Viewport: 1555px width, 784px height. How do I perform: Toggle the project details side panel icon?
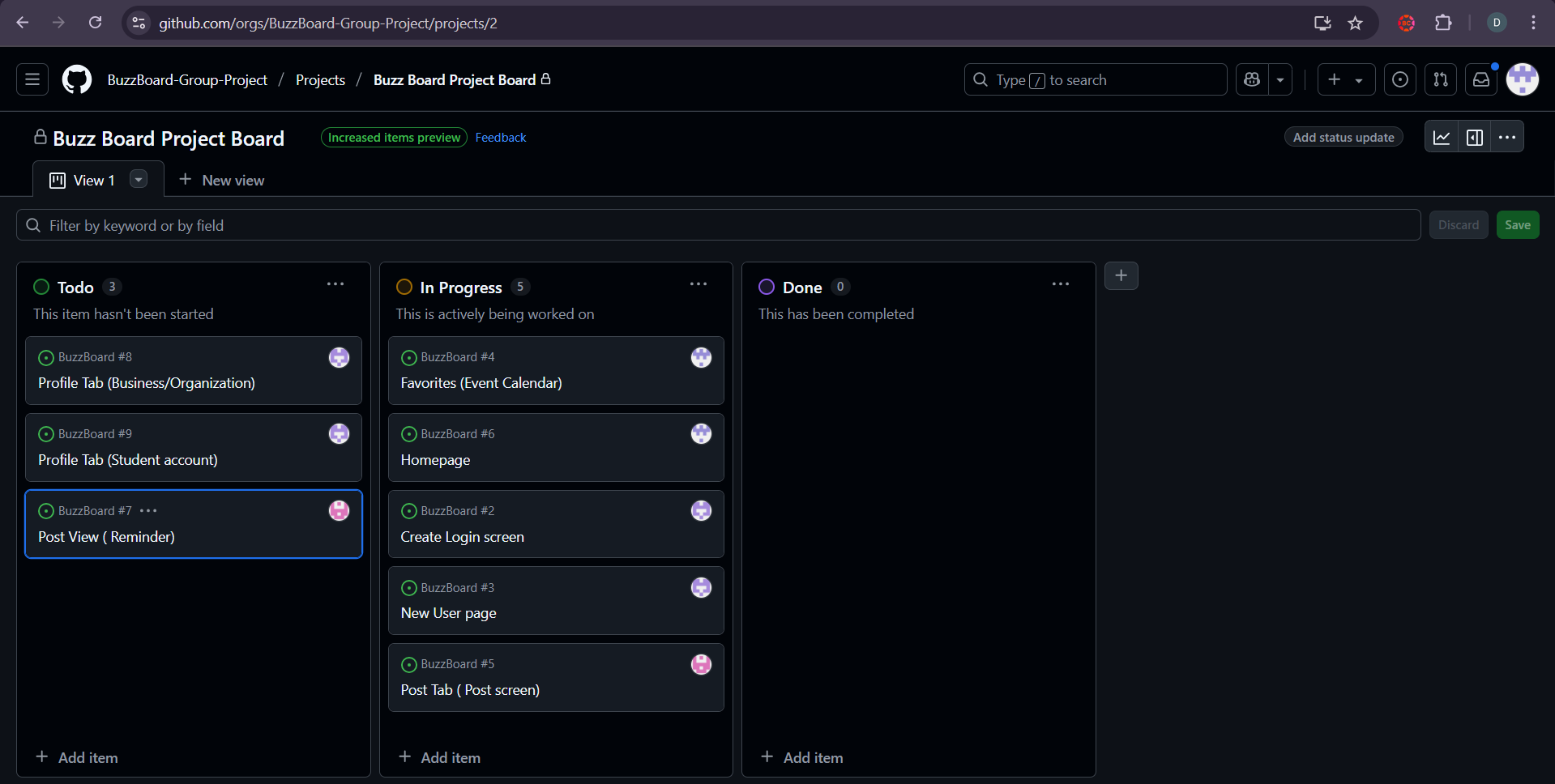click(1475, 137)
